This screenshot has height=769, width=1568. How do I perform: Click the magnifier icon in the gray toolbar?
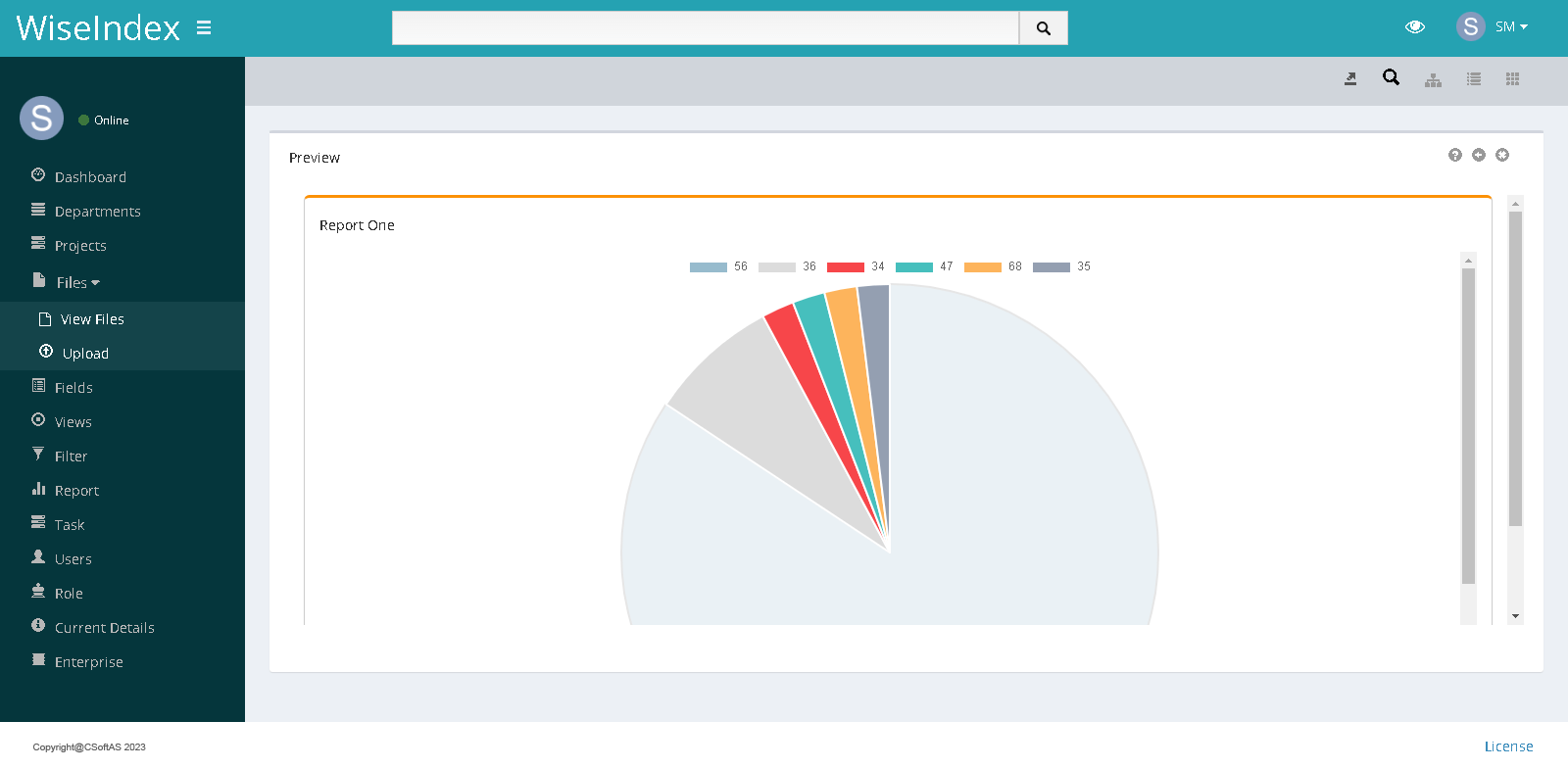coord(1391,78)
